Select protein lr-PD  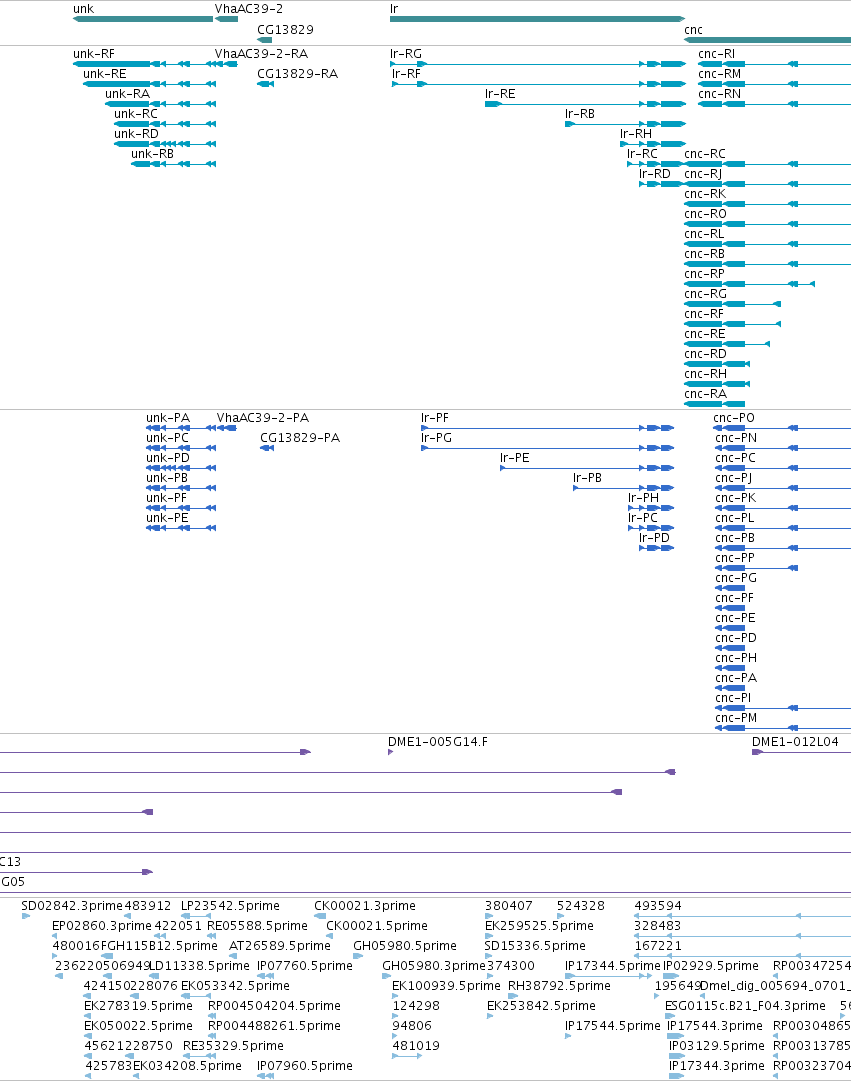point(657,548)
